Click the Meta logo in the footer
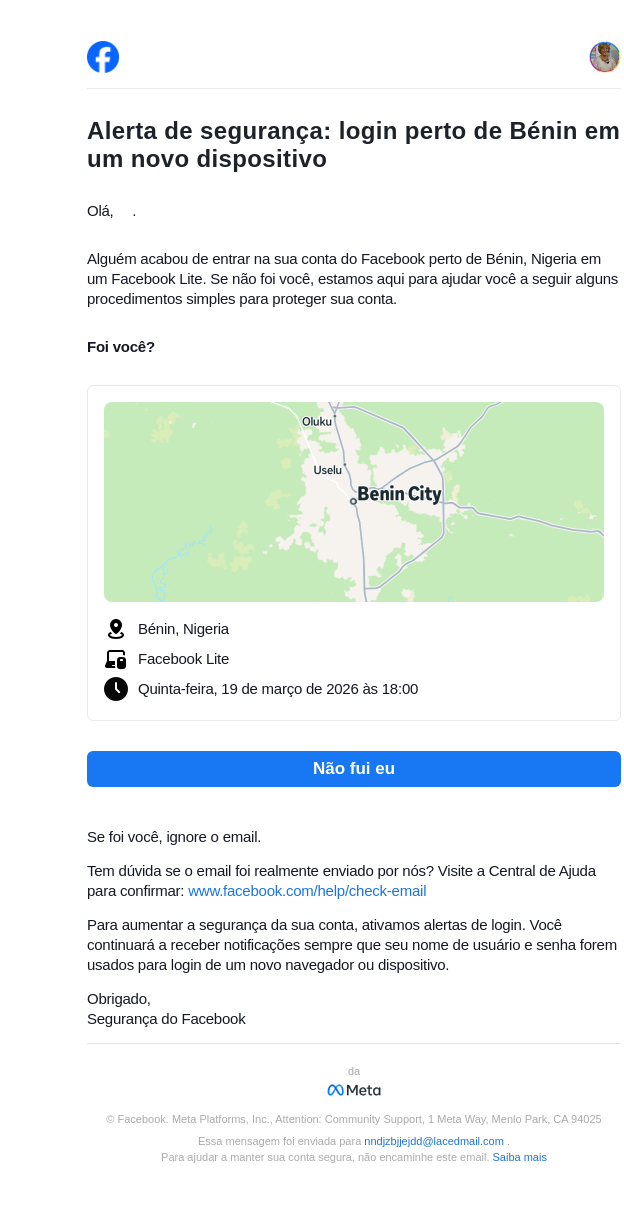The height and width of the screenshot is (1213, 624). pyautogui.click(x=354, y=1090)
